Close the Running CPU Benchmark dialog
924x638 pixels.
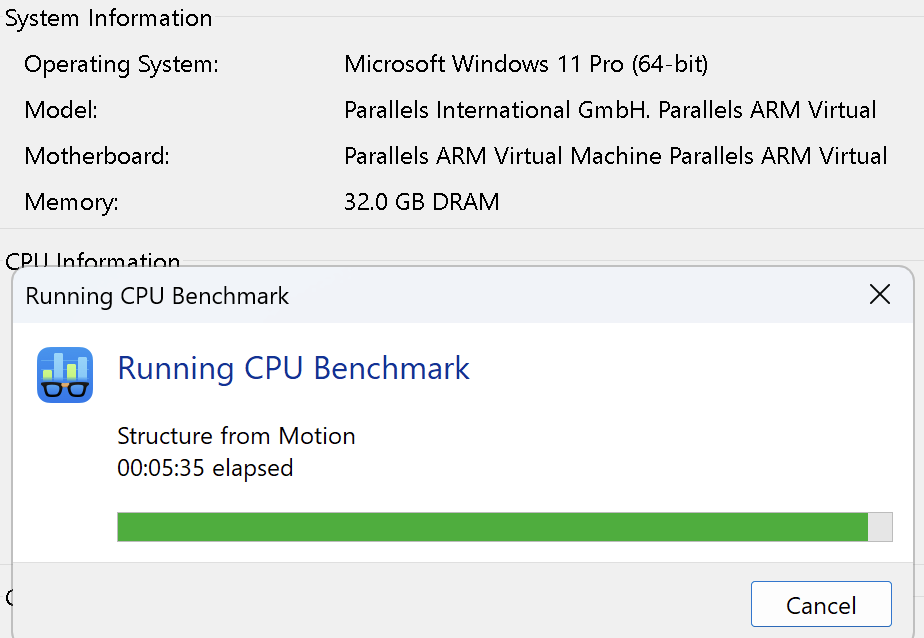tap(880, 295)
